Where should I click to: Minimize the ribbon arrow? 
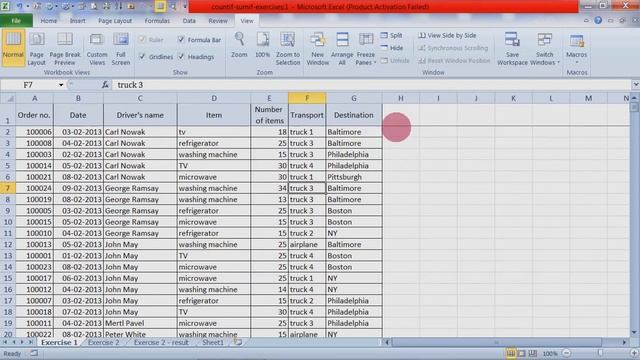[x=586, y=20]
